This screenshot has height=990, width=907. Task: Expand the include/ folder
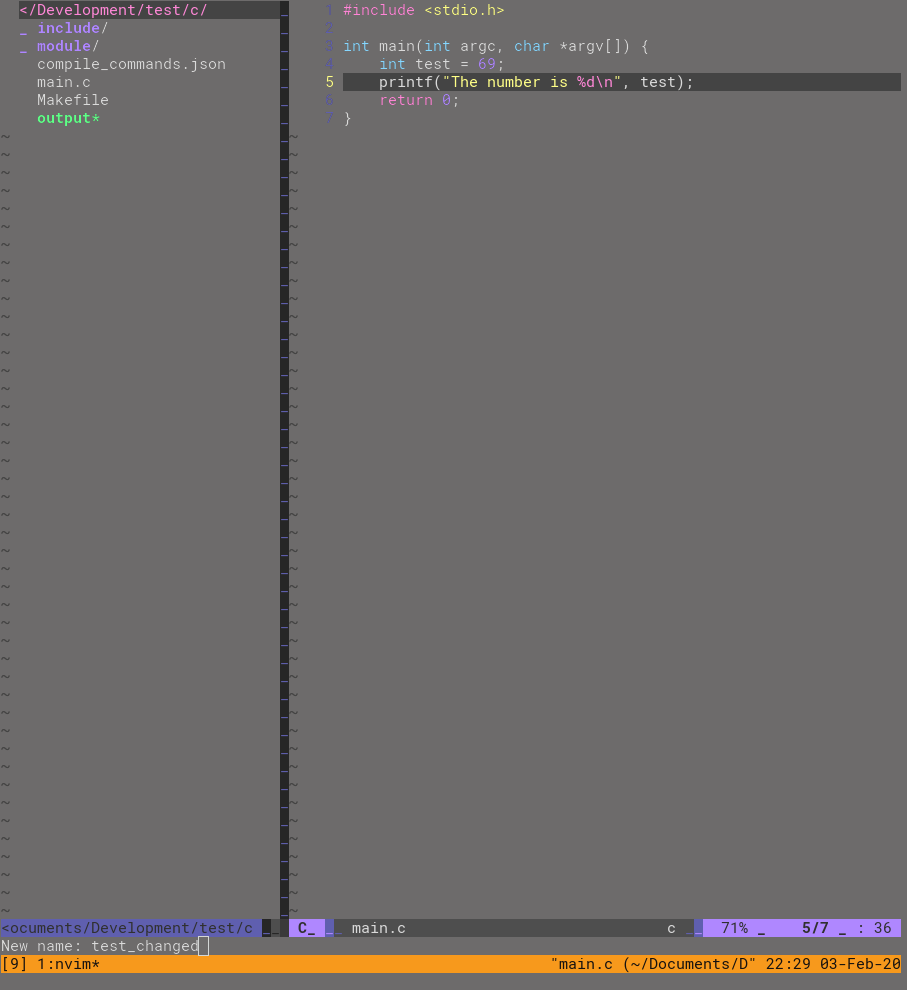(x=72, y=28)
